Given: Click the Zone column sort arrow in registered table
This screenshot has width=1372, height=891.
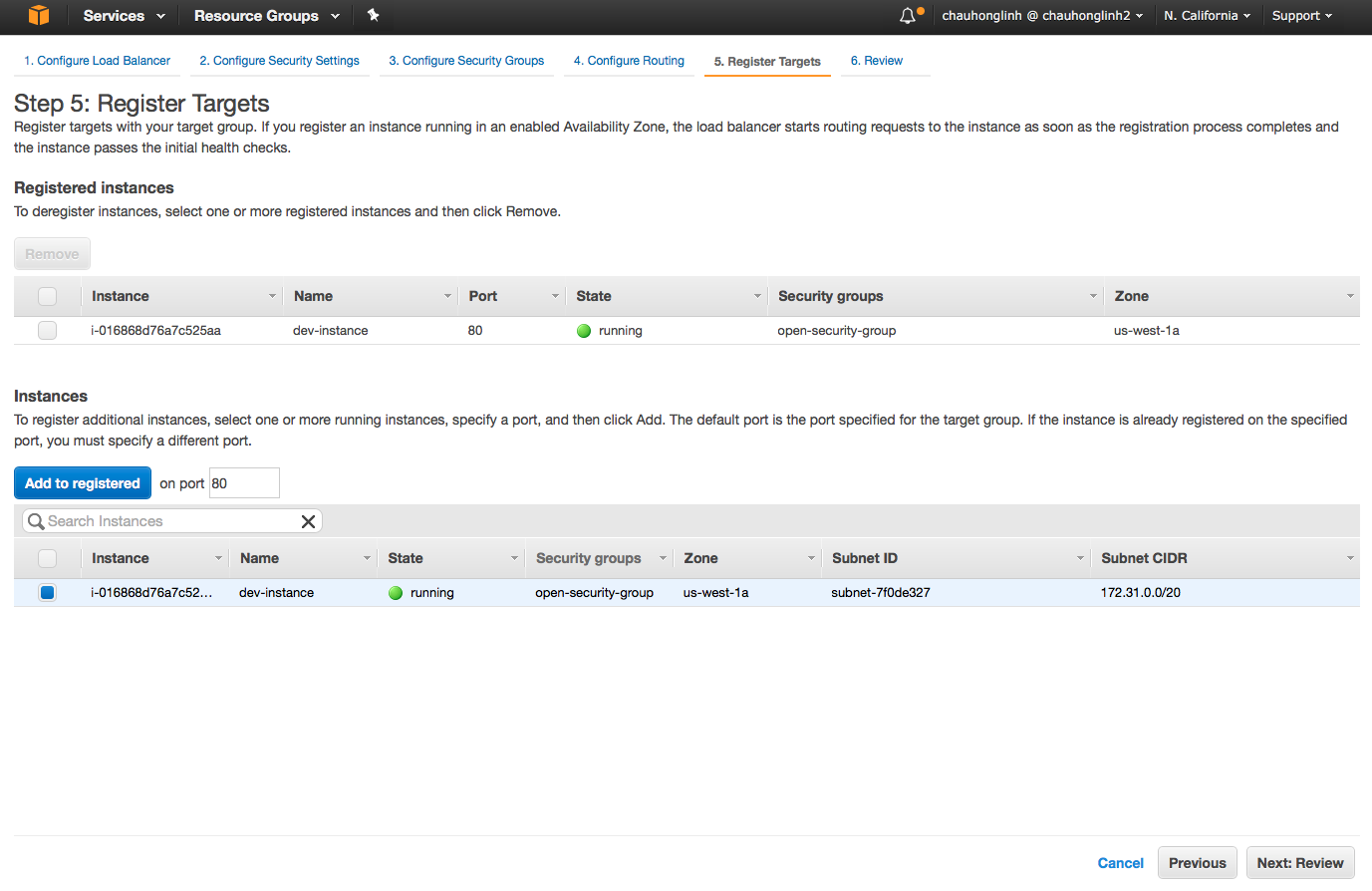Looking at the screenshot, I should (x=1349, y=296).
